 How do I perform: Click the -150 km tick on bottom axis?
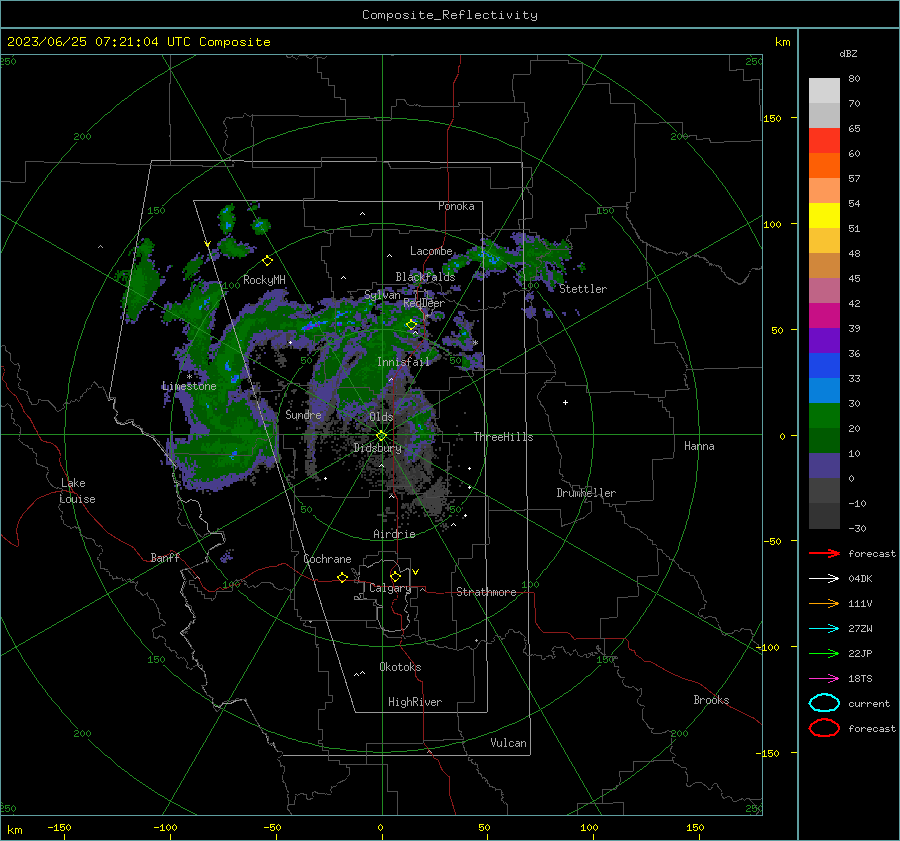60,828
